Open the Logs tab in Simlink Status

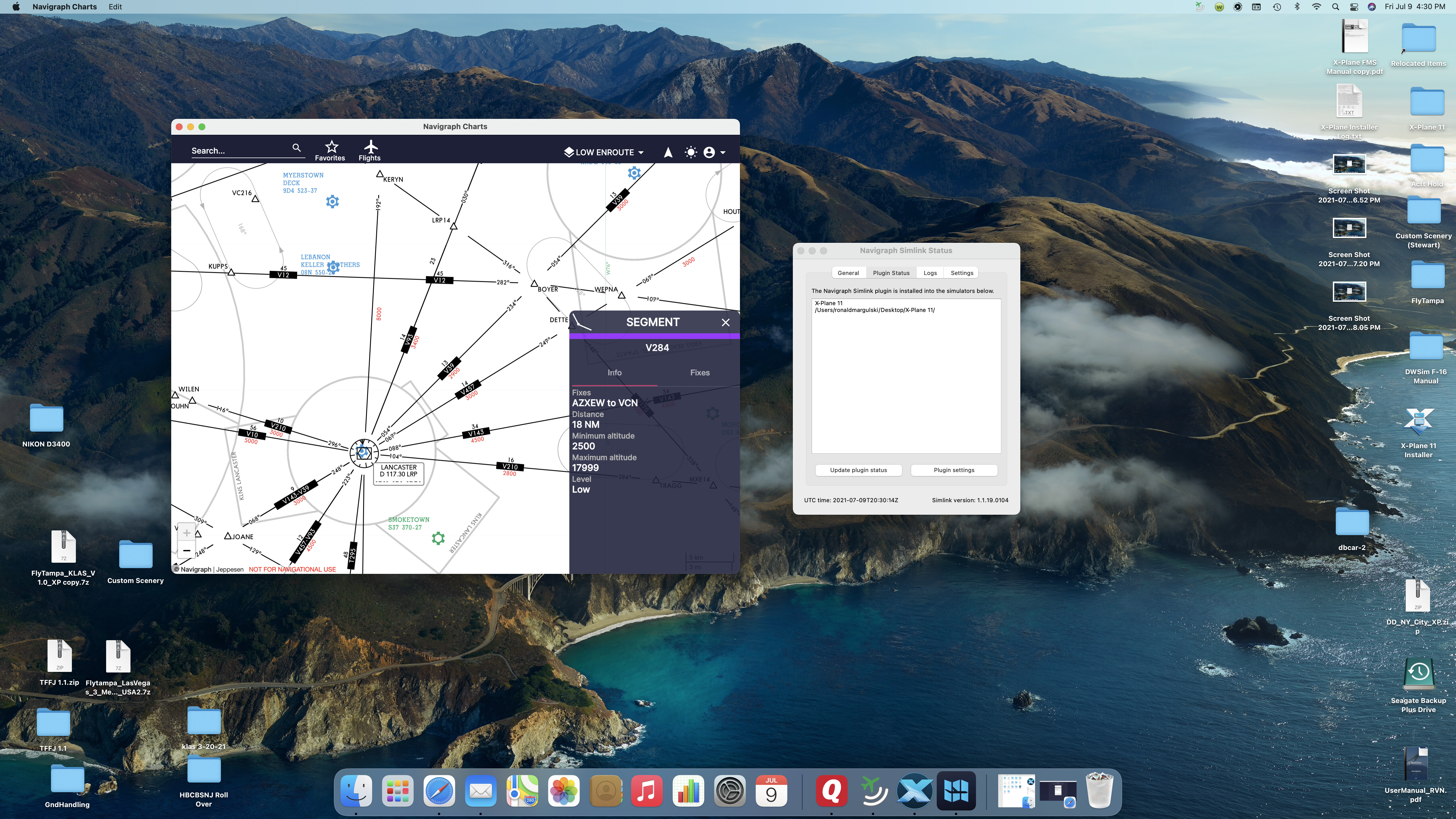click(x=930, y=273)
